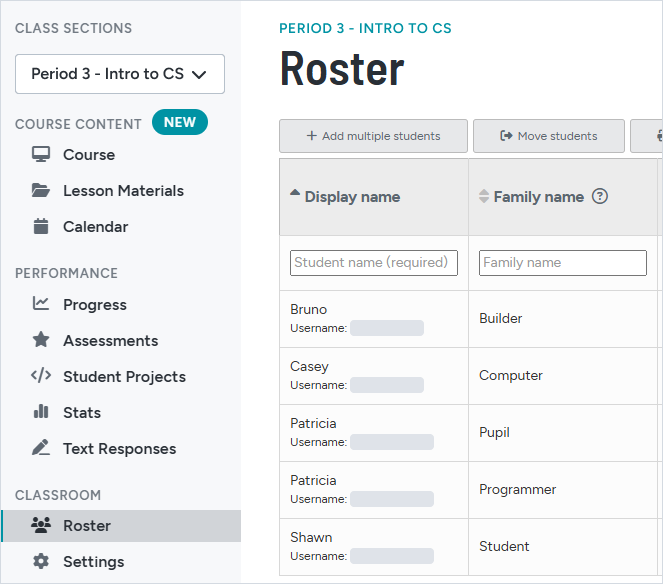Click the Assessments star icon

pos(41,340)
